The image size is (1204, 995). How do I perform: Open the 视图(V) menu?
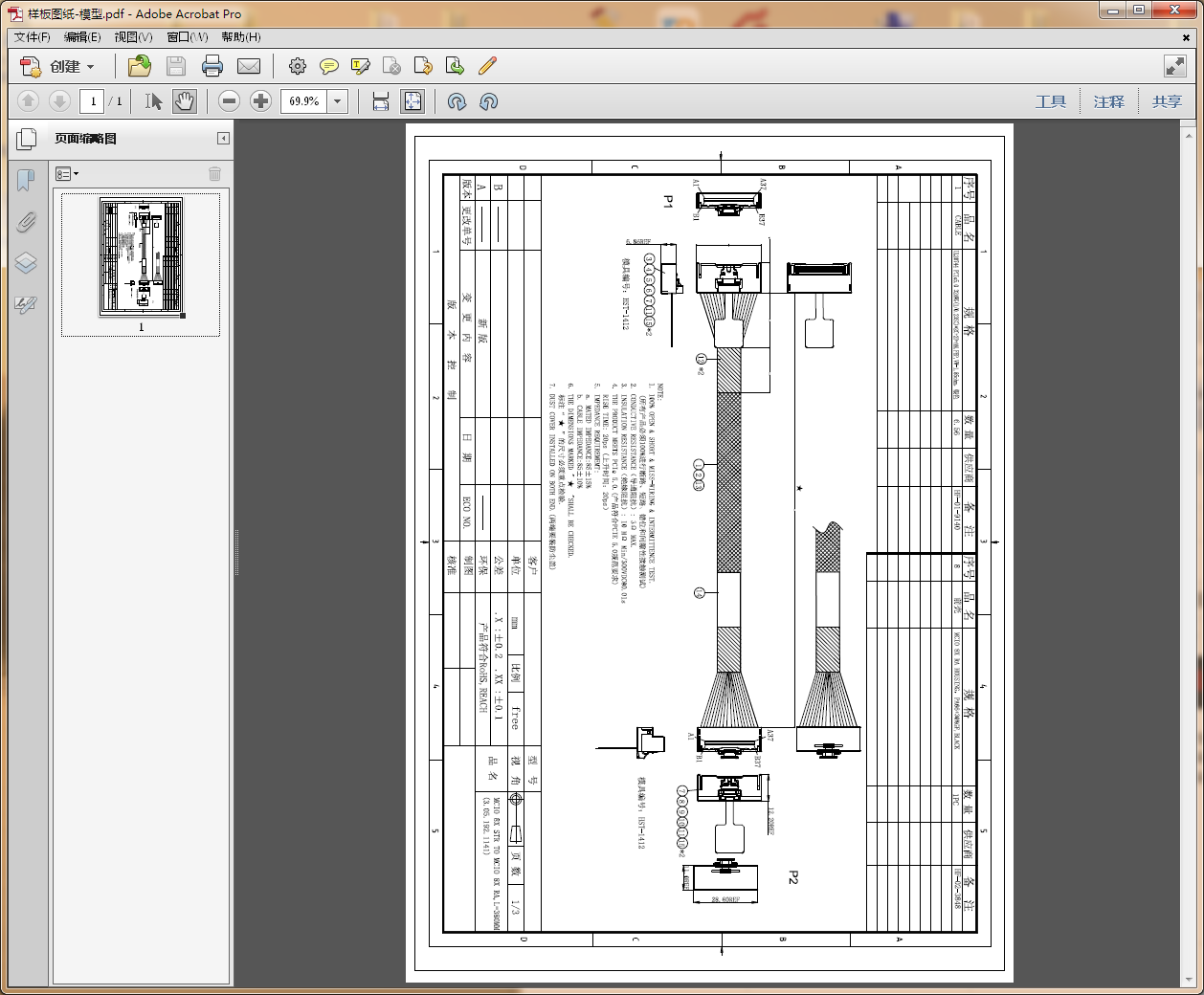click(133, 37)
